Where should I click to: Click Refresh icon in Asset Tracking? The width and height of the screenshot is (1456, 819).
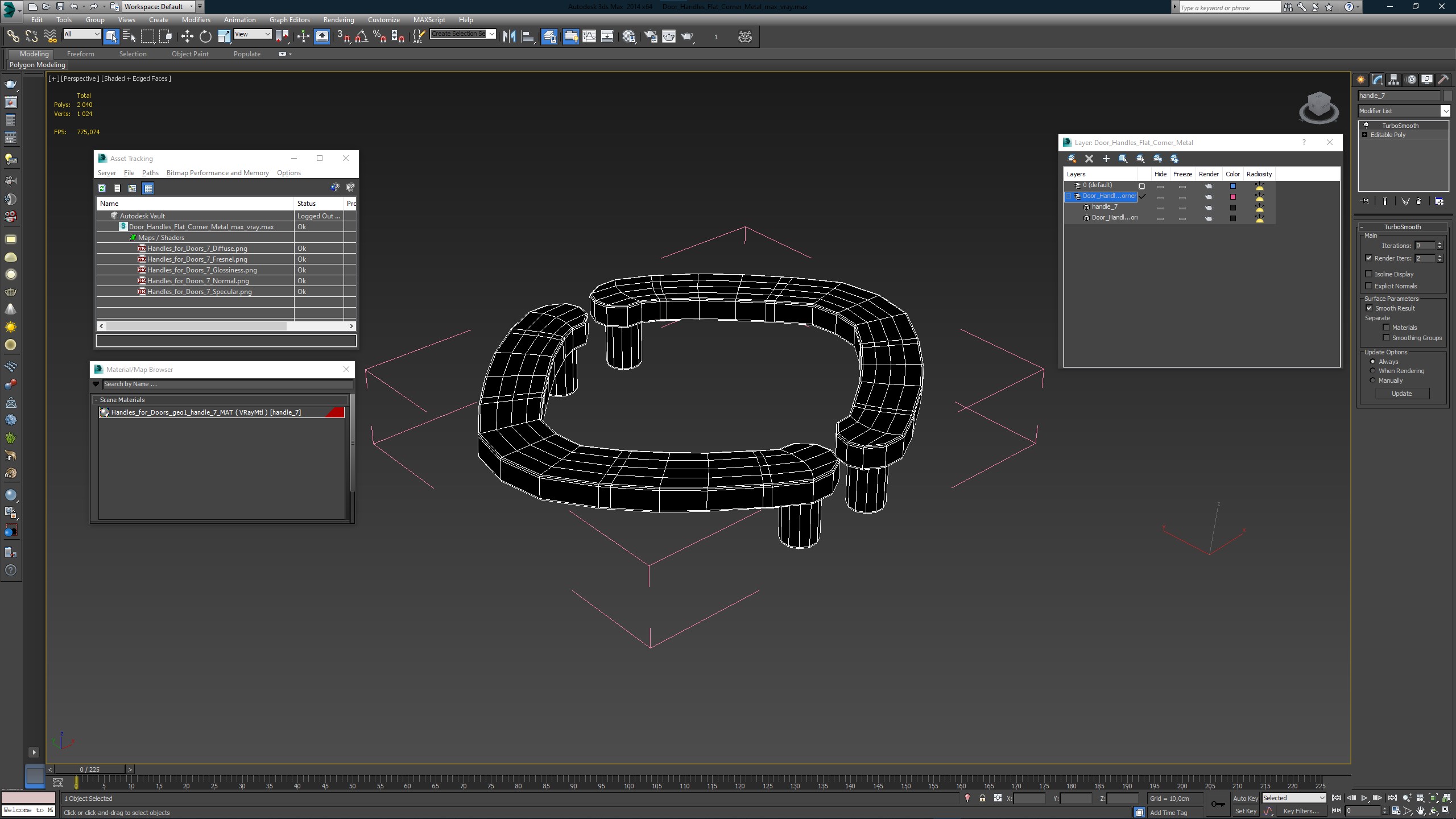click(102, 188)
